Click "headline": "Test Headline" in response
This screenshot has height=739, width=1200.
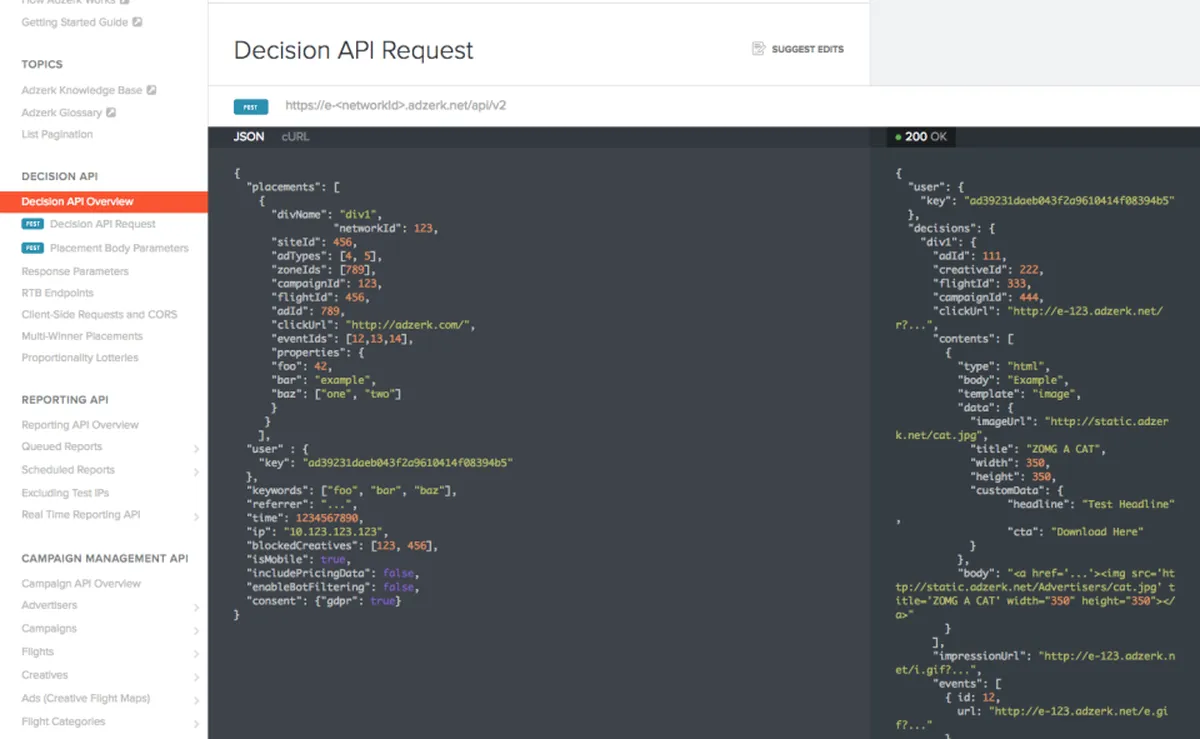click(1091, 505)
